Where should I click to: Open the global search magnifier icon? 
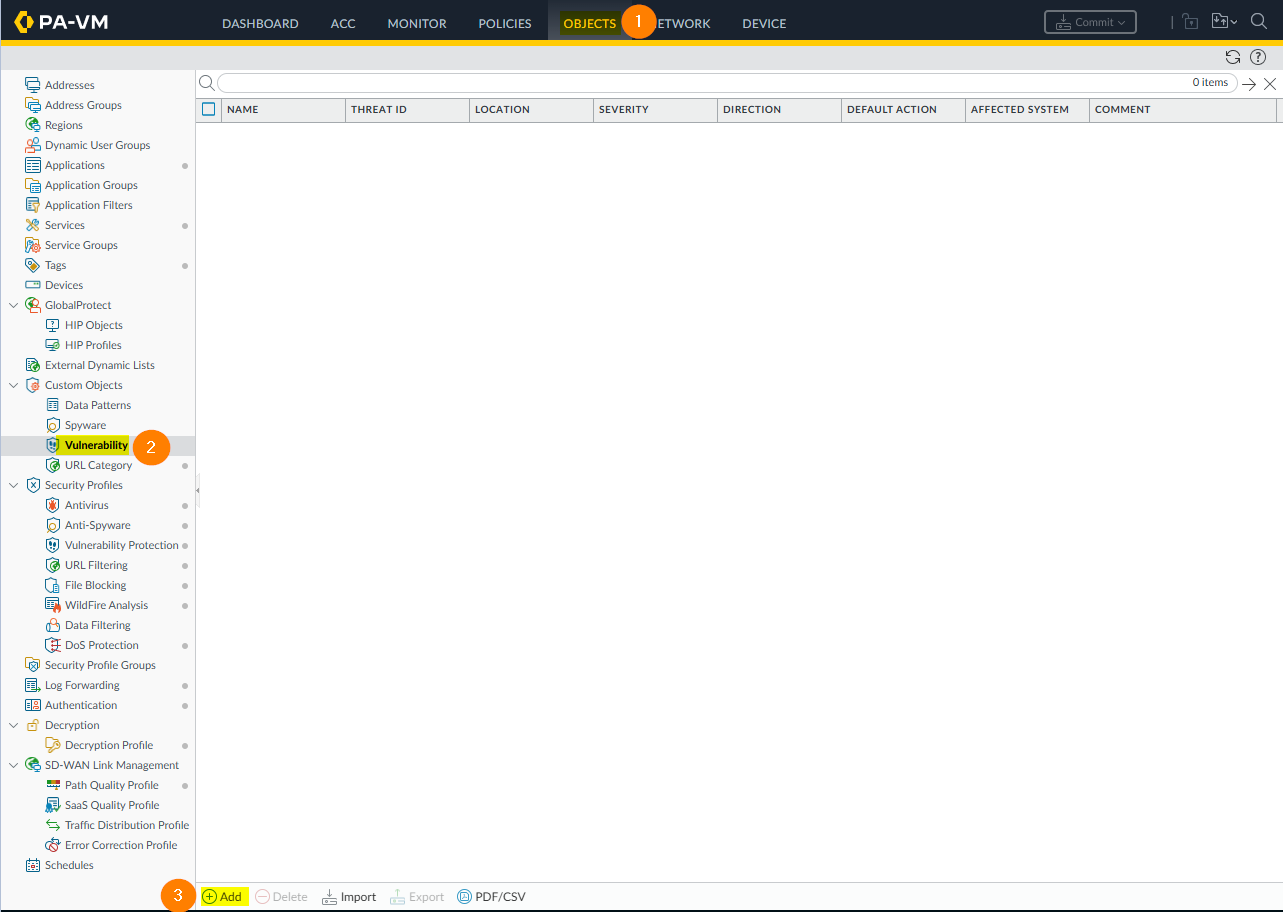[x=1259, y=22]
